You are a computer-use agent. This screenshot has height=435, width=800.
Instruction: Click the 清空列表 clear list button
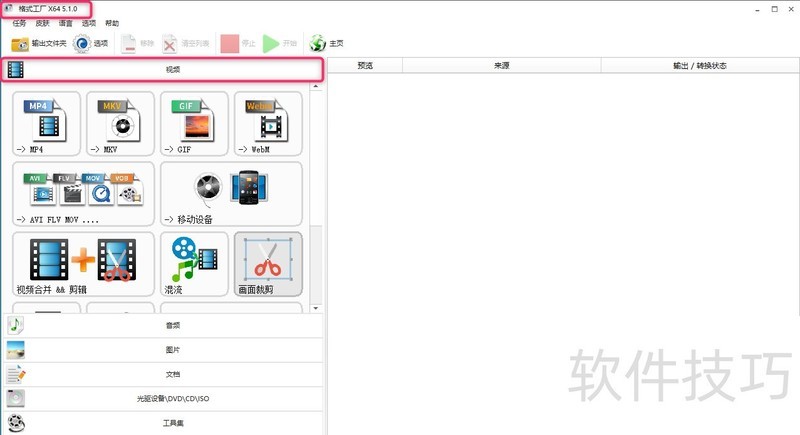pyautogui.click(x=186, y=44)
